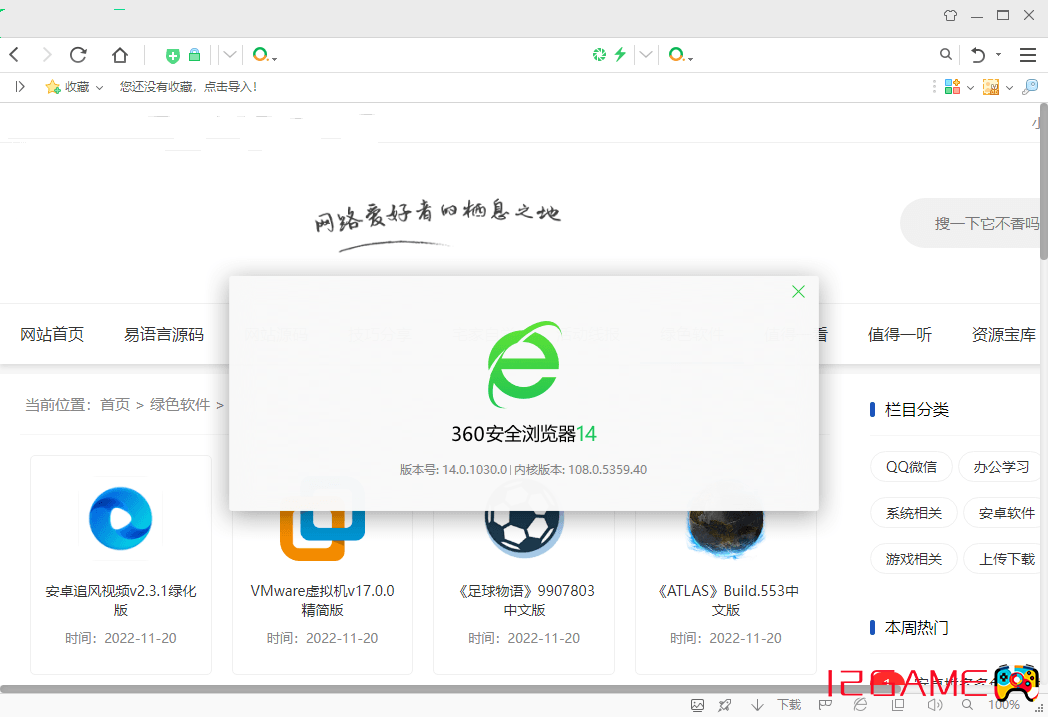Click the blue magnifier find icon
The height and width of the screenshot is (717, 1048).
pyautogui.click(x=1030, y=87)
